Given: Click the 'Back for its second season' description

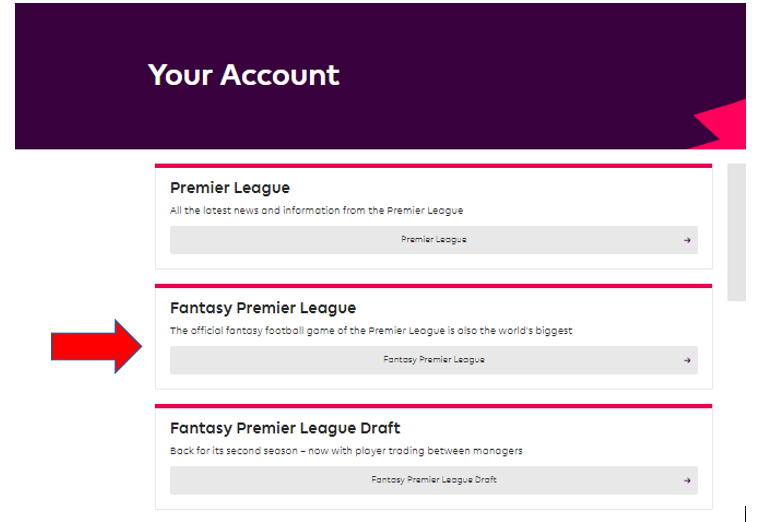Looking at the screenshot, I should [346, 451].
